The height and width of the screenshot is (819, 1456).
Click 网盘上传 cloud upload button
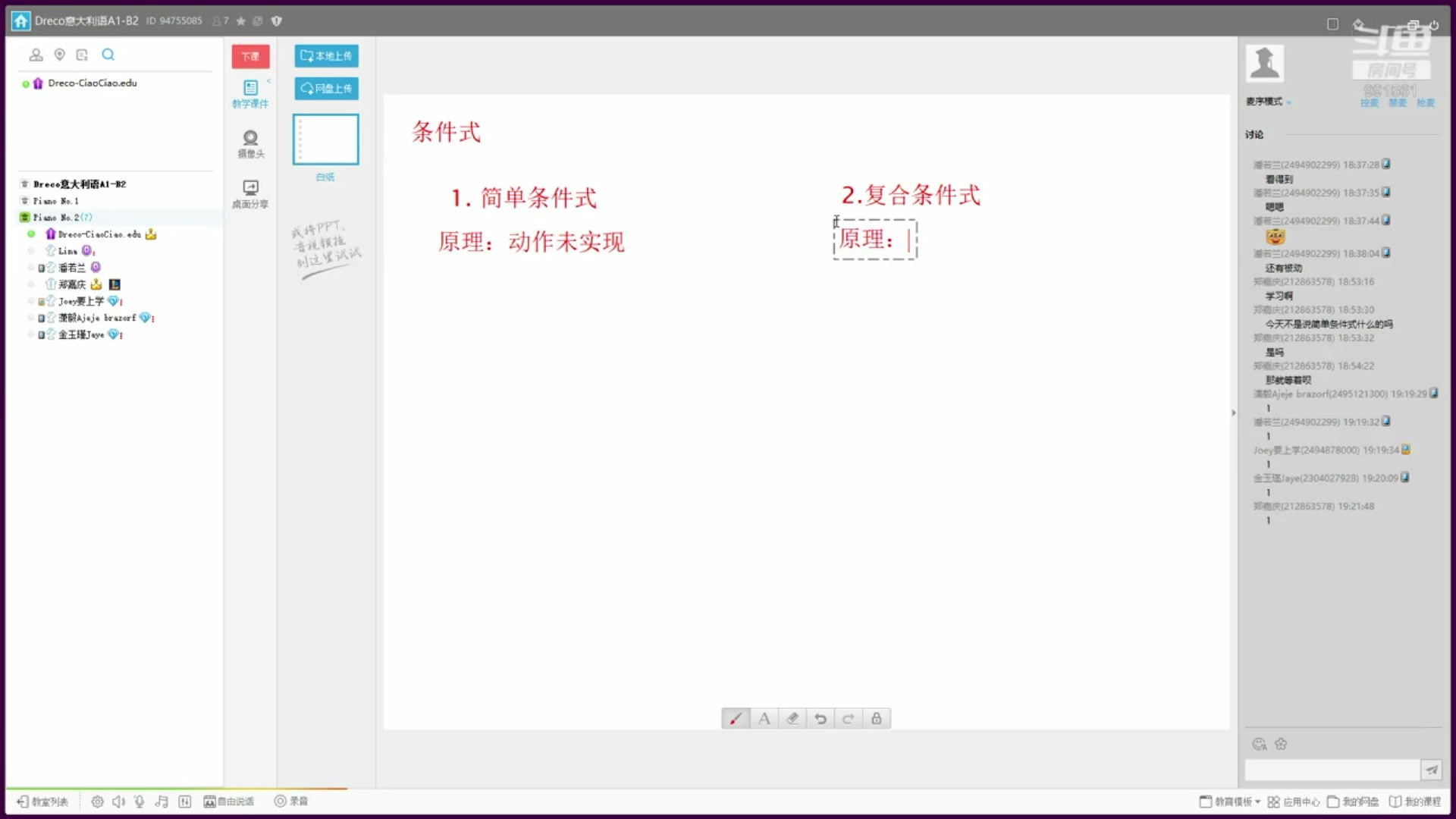tap(326, 88)
